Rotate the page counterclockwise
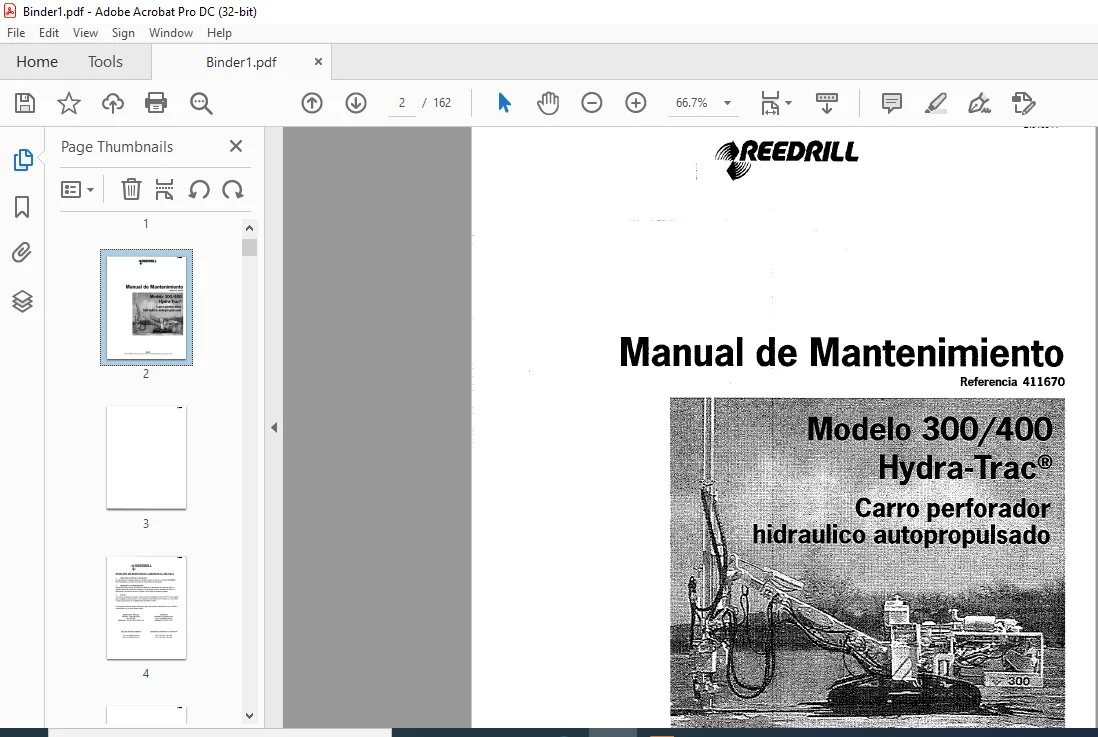This screenshot has height=737, width=1098. tap(199, 189)
